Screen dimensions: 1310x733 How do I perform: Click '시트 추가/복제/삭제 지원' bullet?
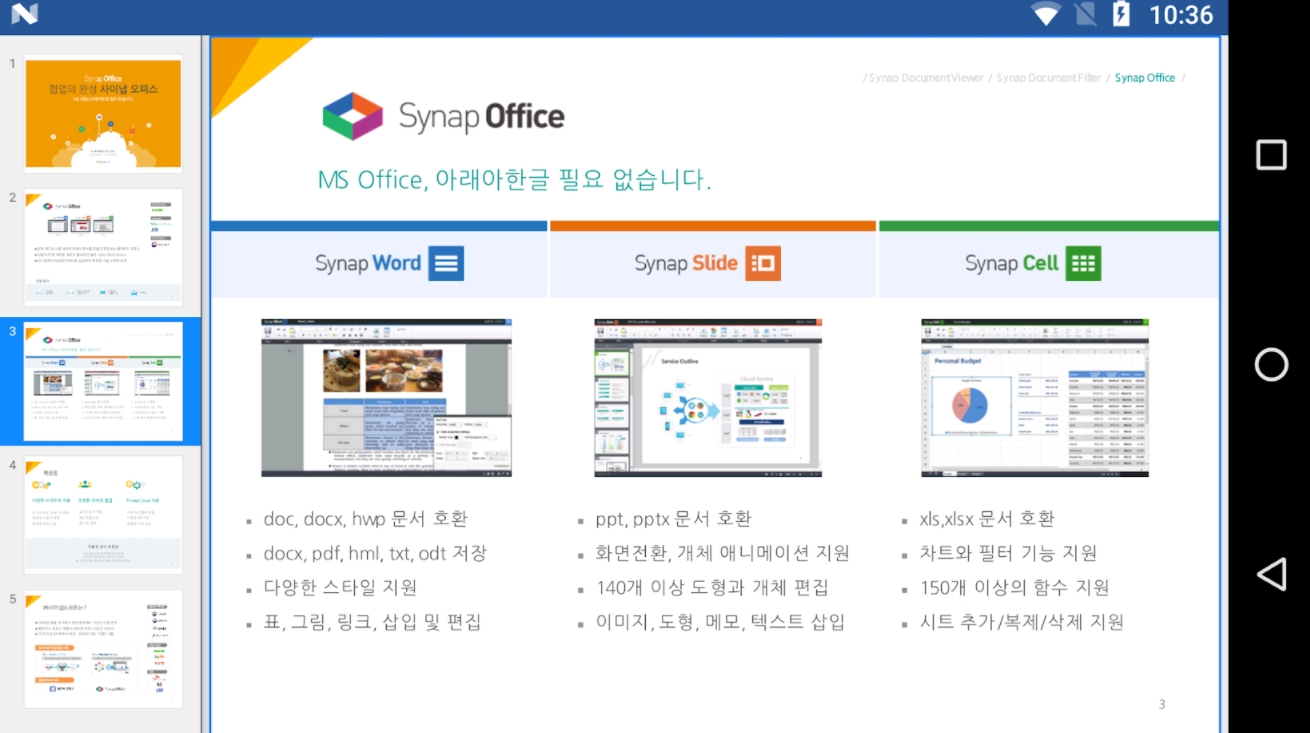[x=1022, y=622]
